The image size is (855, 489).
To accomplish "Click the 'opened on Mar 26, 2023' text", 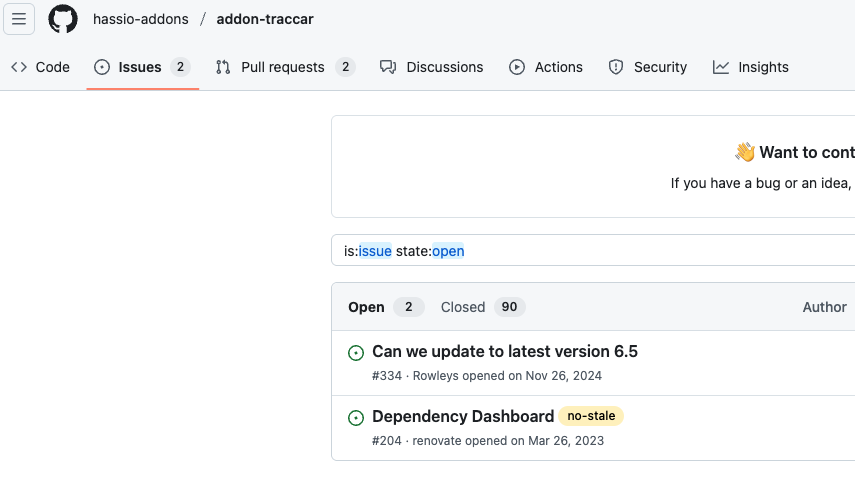I will click(x=534, y=440).
